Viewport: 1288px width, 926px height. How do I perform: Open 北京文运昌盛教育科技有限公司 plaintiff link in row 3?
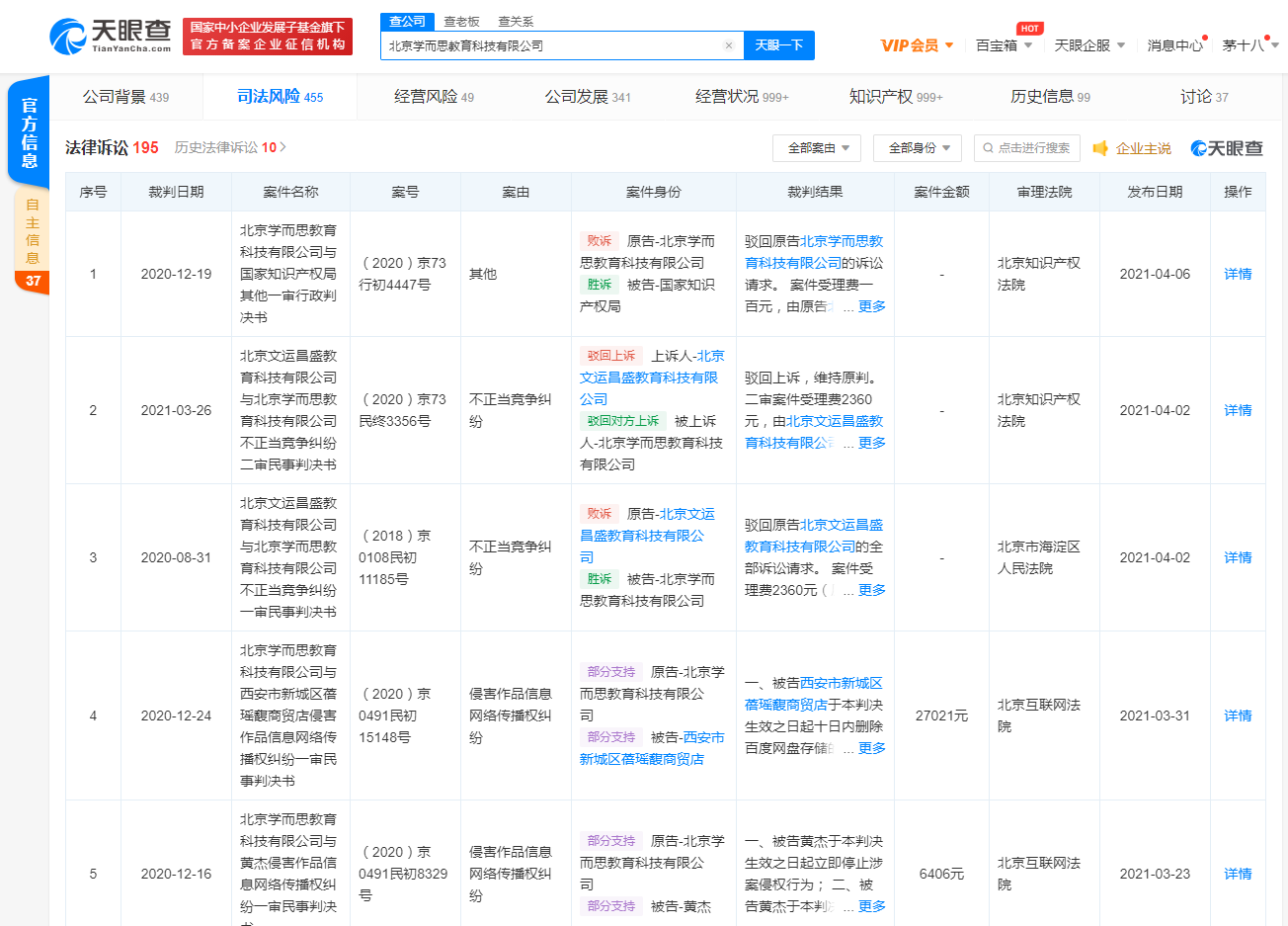(x=647, y=536)
